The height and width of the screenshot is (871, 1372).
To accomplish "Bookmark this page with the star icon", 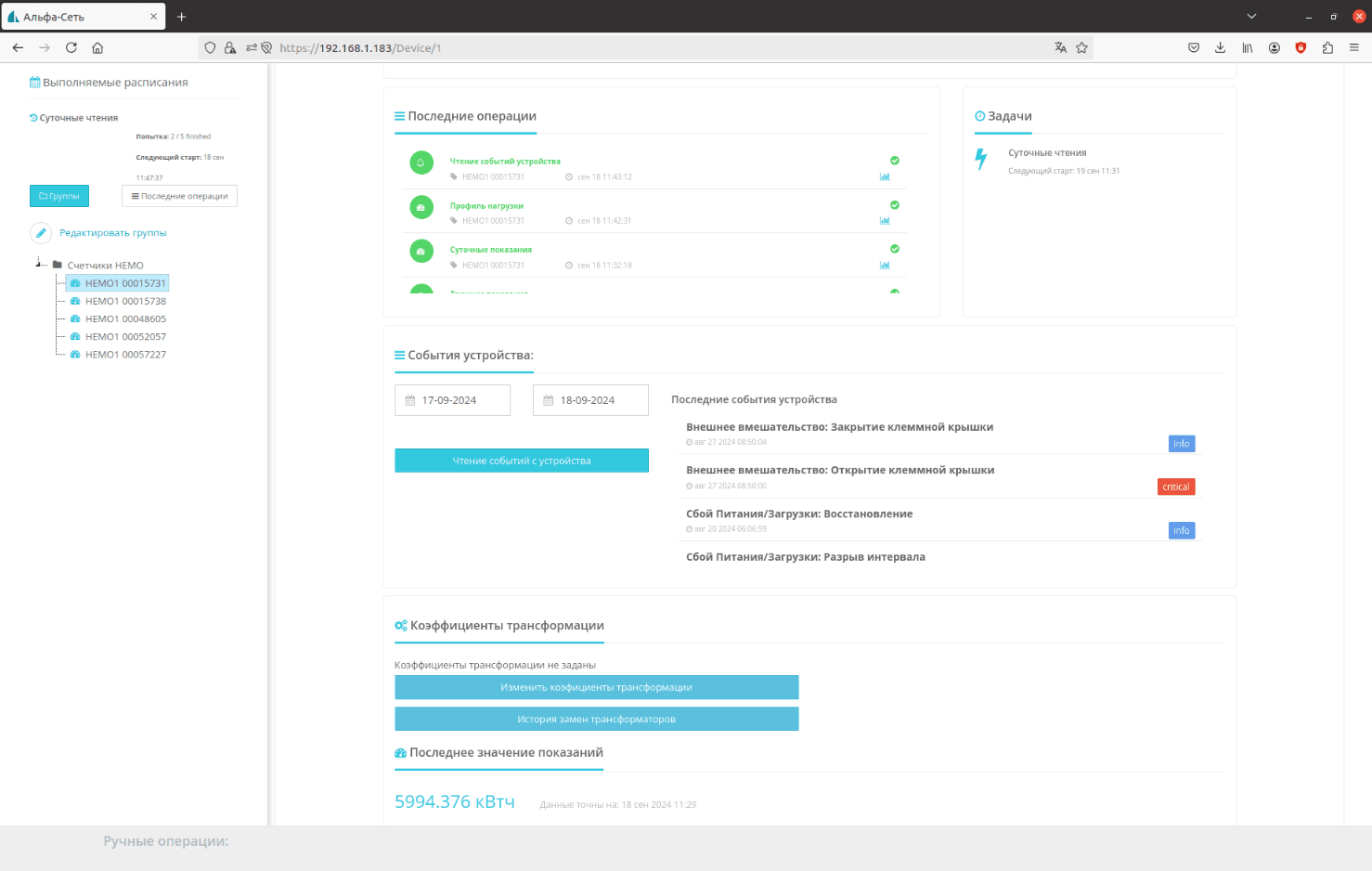I will tap(1081, 47).
